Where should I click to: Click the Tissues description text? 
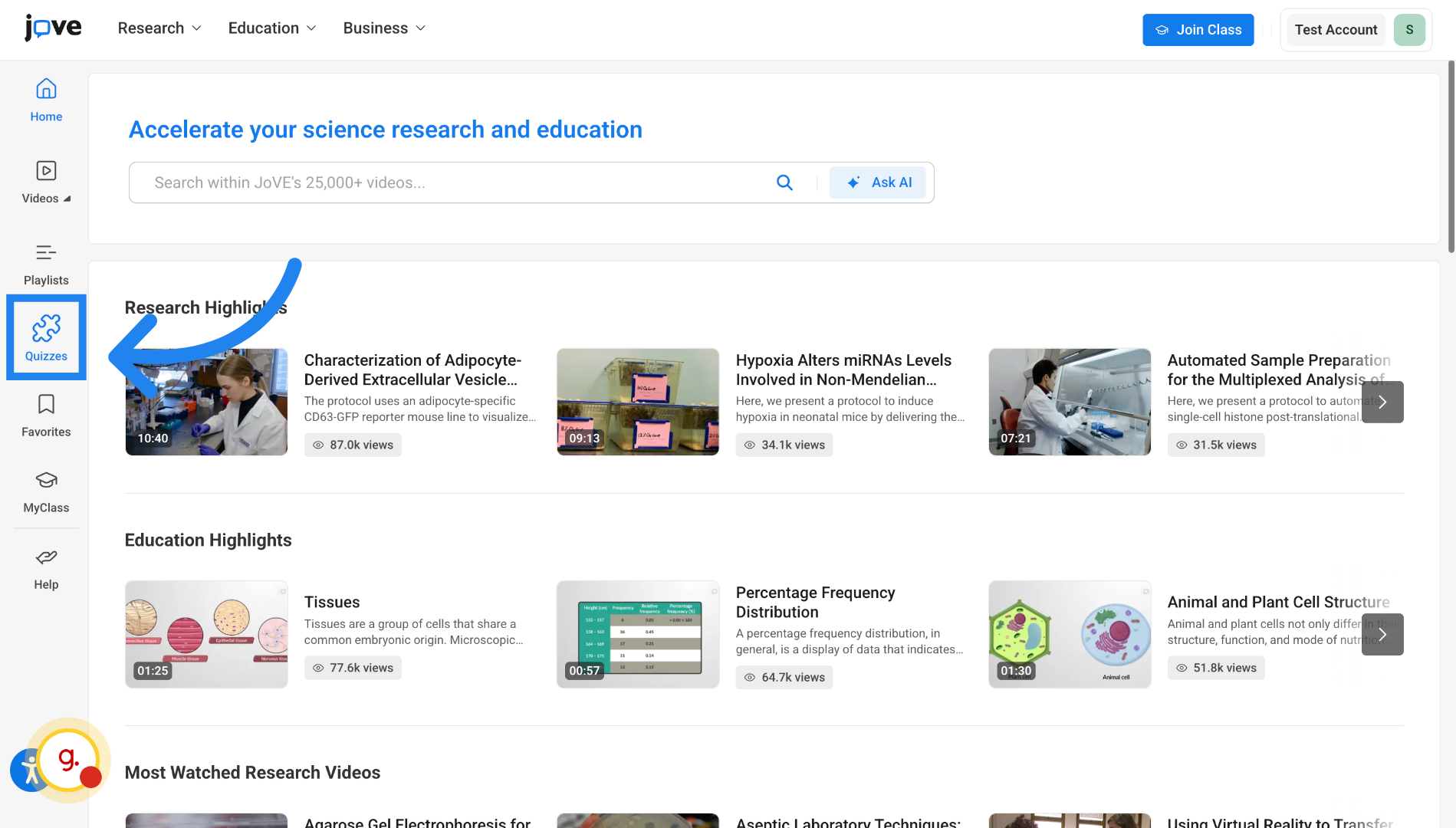coord(414,632)
